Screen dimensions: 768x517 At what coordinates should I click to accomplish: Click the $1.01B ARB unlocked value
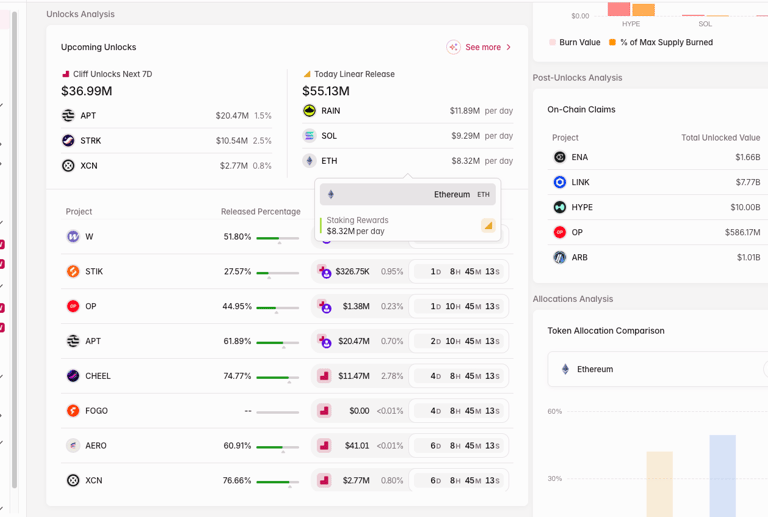point(748,257)
